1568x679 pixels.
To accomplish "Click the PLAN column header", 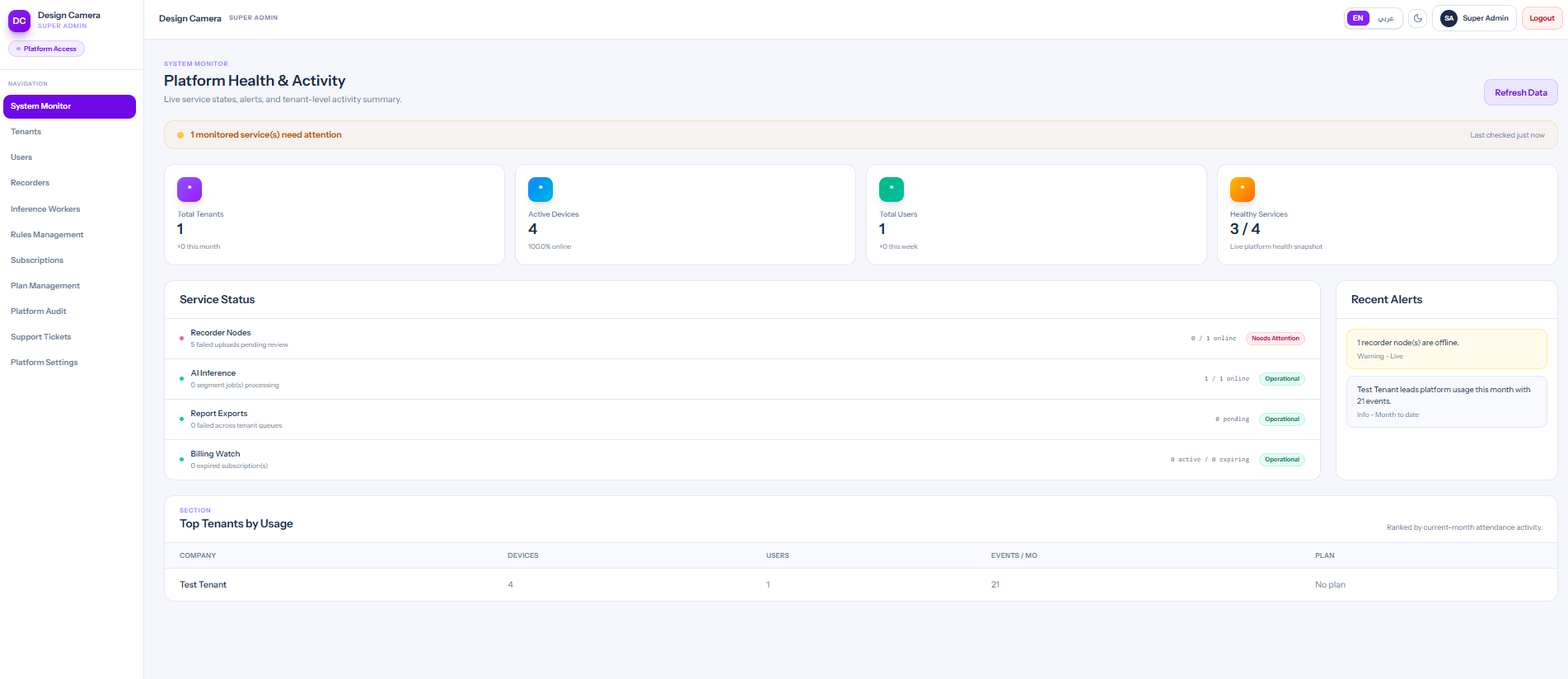I will pos(1324,556).
